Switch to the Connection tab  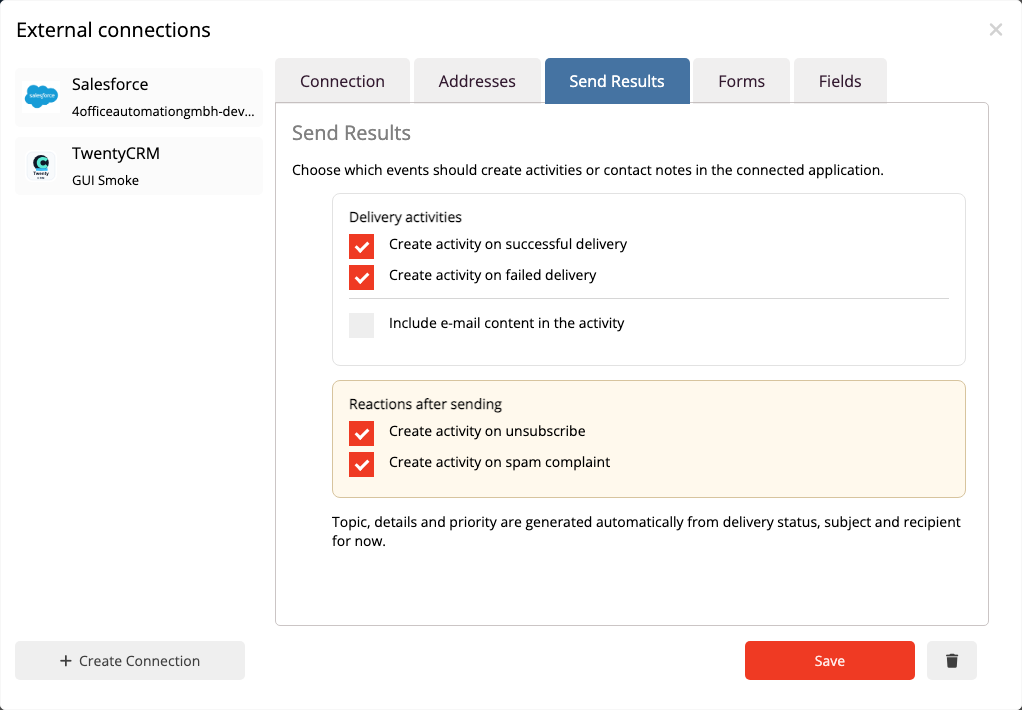(342, 81)
